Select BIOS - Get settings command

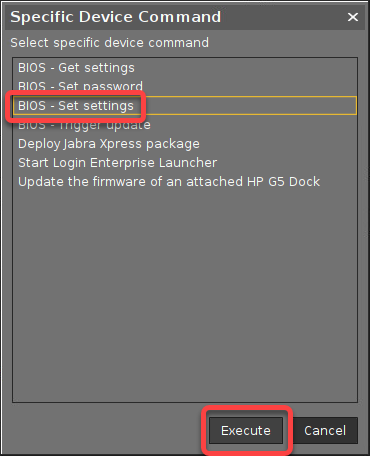[185, 68]
